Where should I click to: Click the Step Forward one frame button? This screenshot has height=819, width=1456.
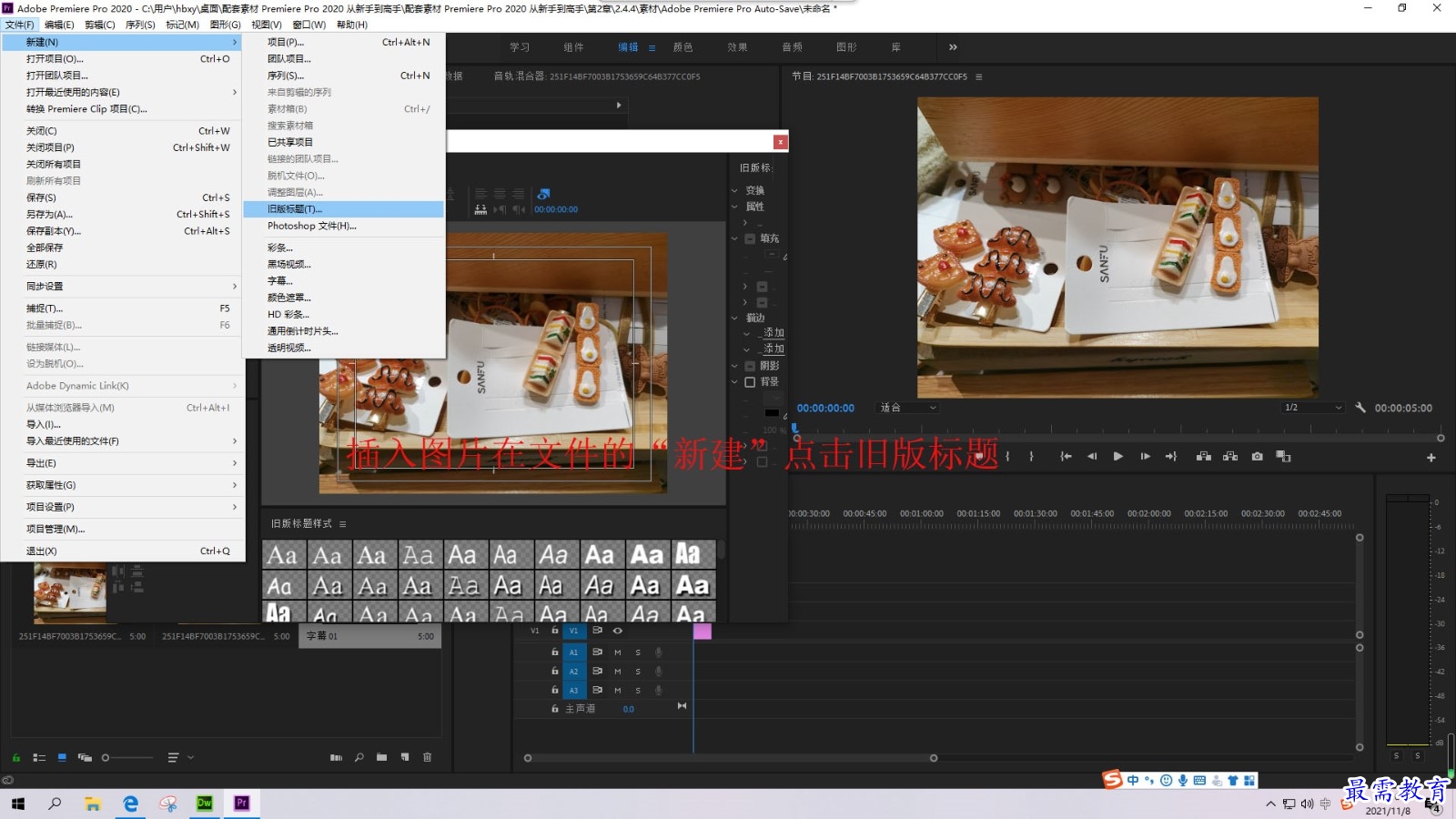pos(1145,457)
